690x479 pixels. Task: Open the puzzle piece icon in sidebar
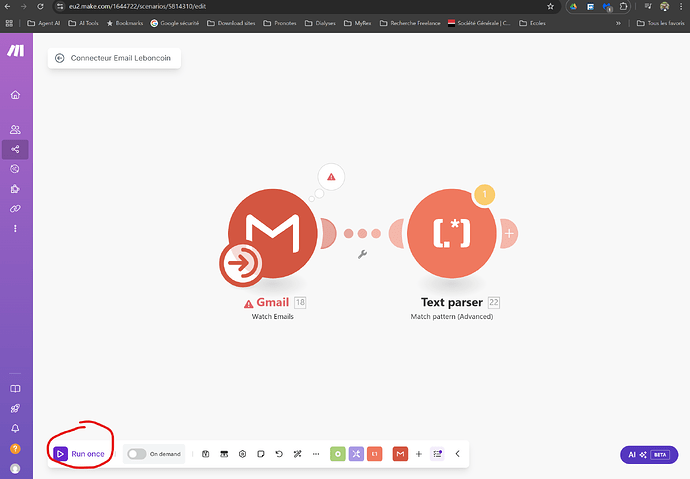click(x=15, y=189)
